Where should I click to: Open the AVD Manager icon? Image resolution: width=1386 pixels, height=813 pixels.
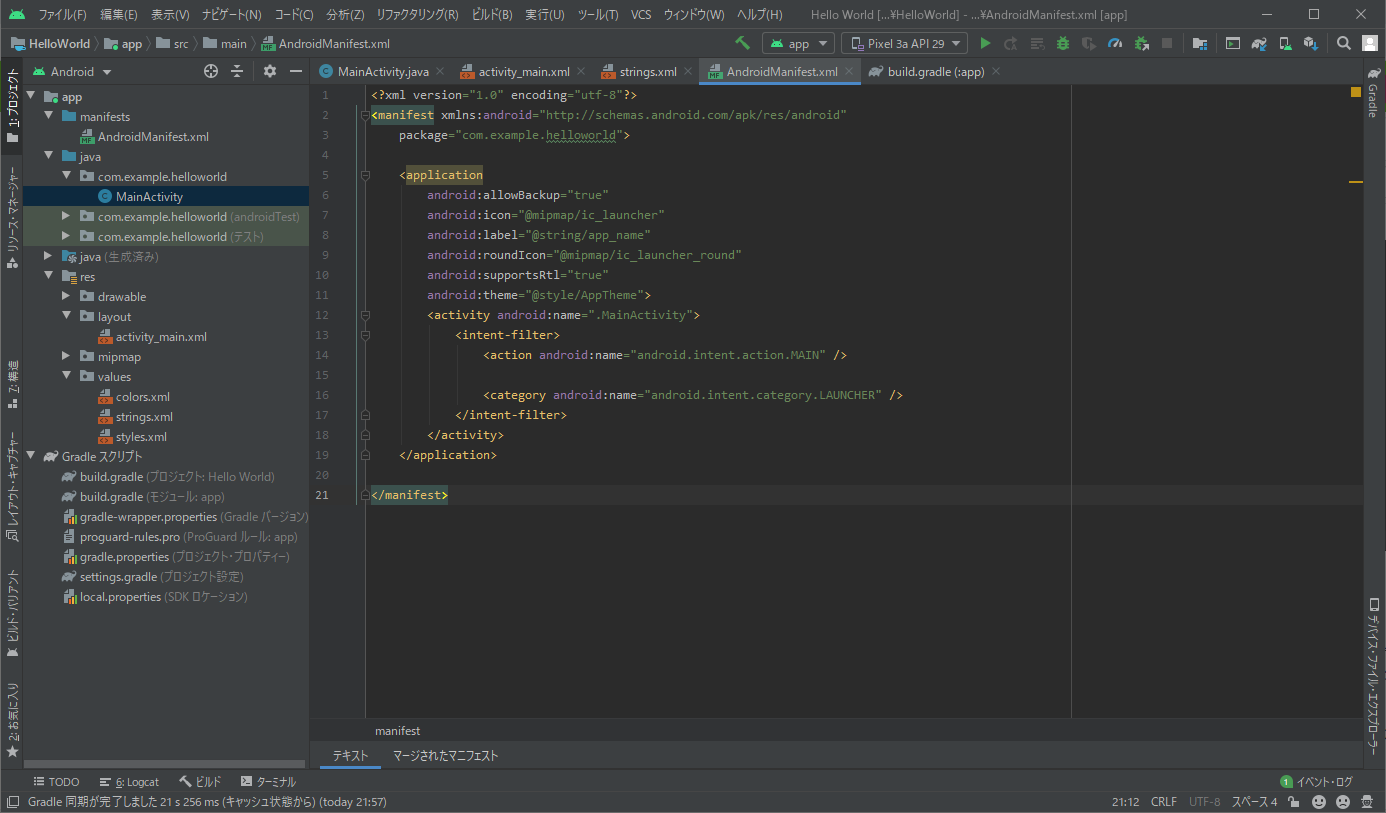(1285, 43)
